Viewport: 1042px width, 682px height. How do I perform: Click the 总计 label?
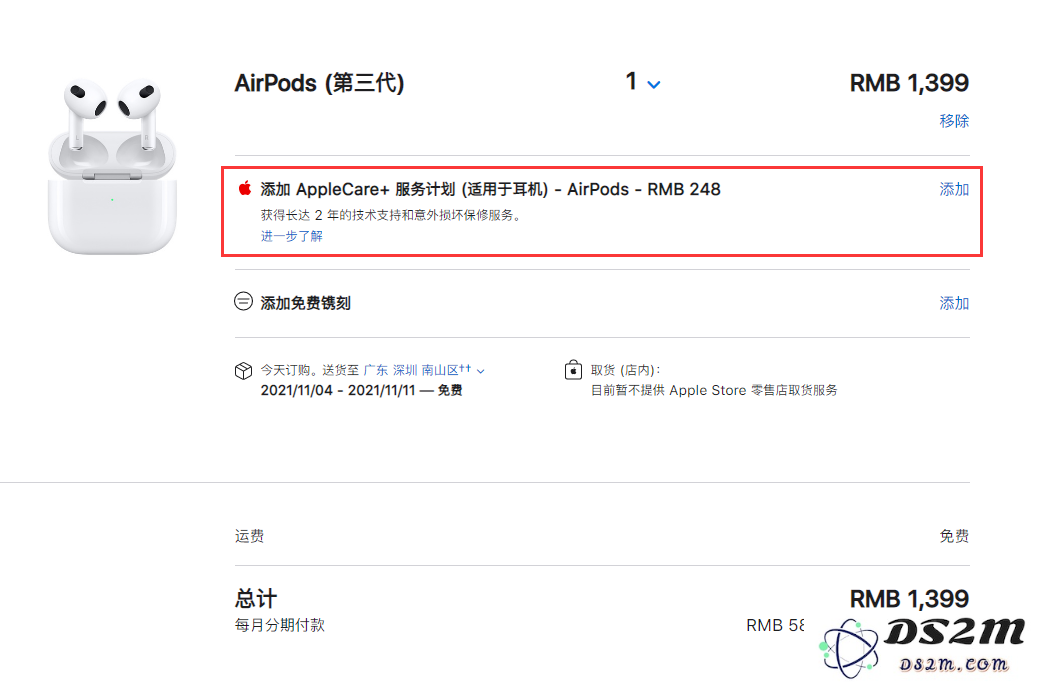pos(256,598)
